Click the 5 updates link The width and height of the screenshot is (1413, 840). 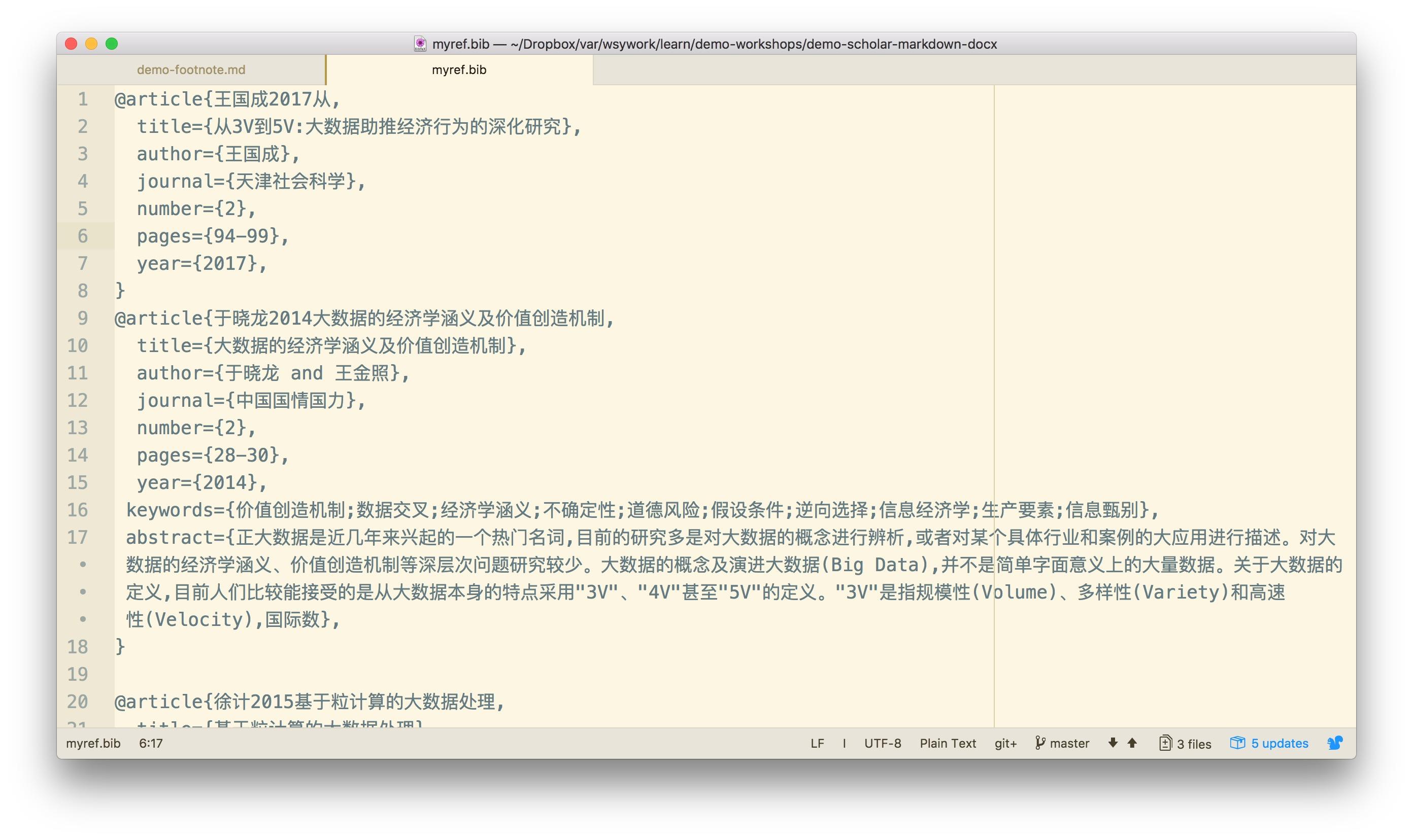(x=1280, y=743)
